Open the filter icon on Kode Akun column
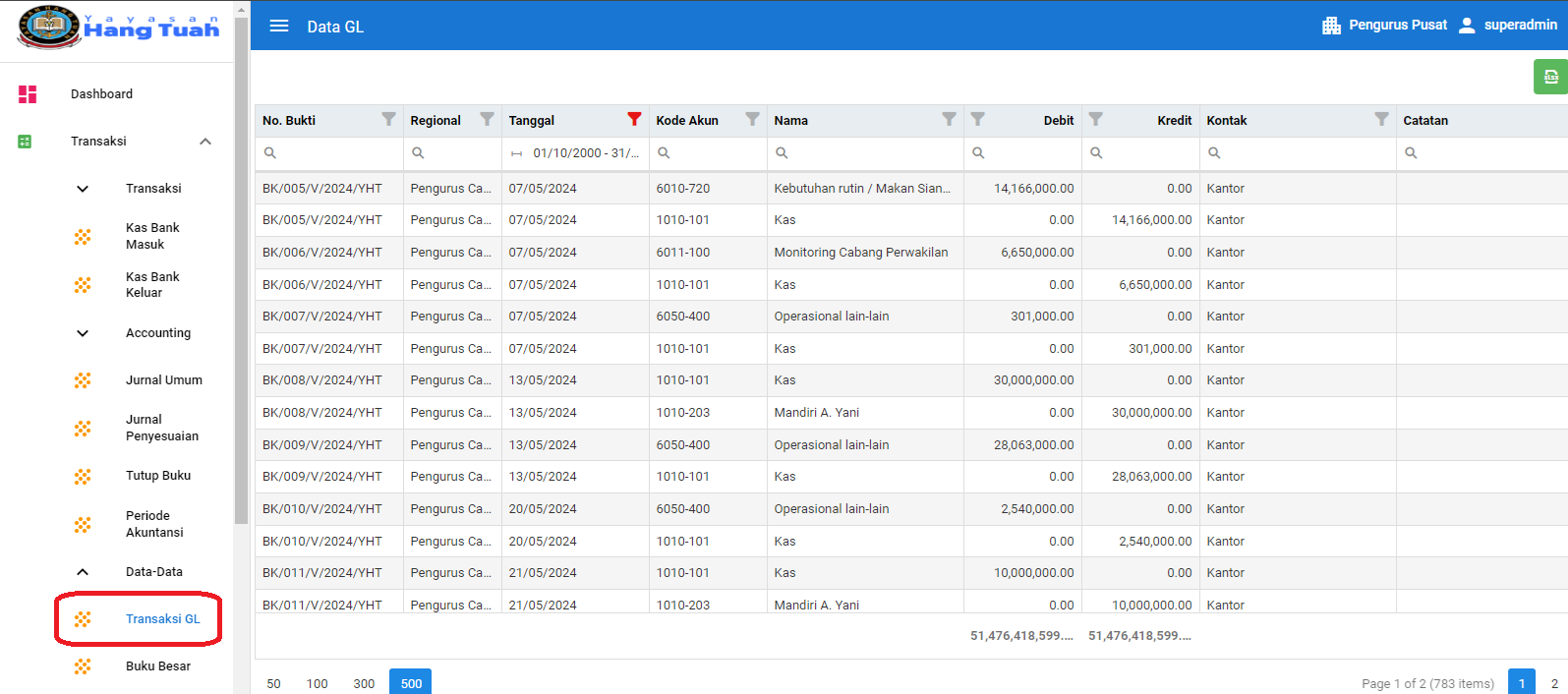 (x=752, y=120)
